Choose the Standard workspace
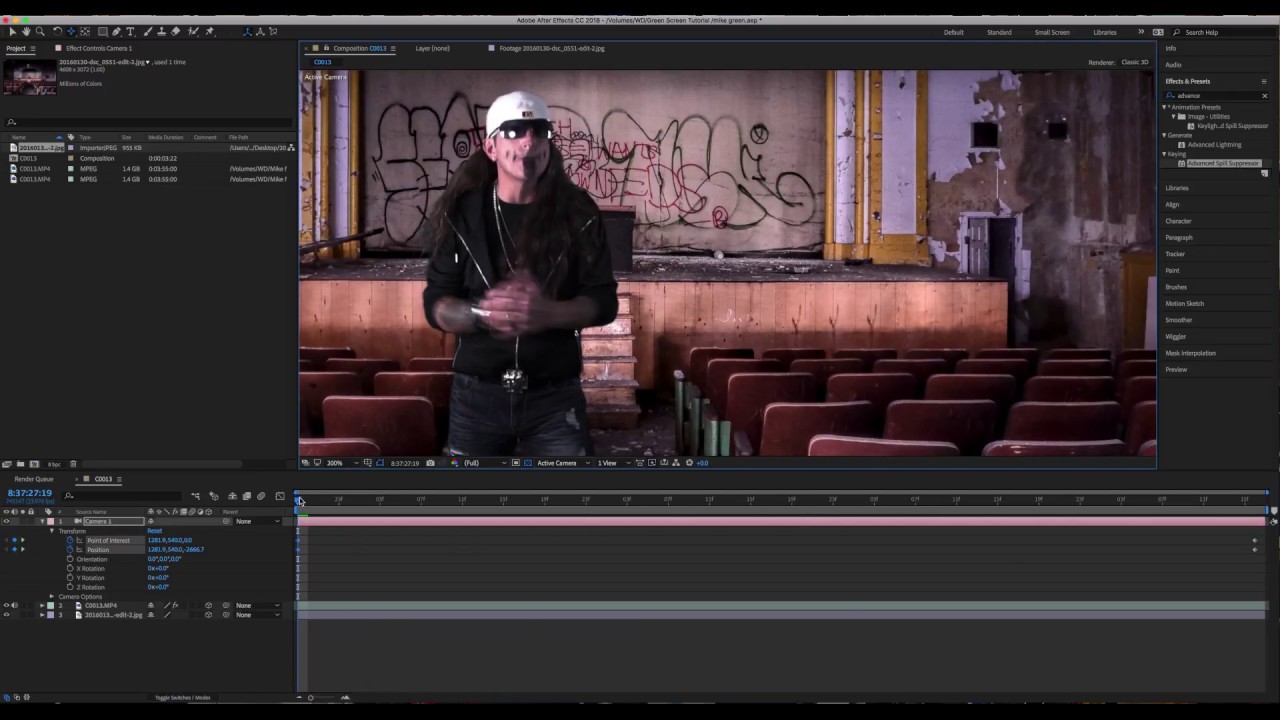This screenshot has width=1280, height=720. pyautogui.click(x=999, y=32)
